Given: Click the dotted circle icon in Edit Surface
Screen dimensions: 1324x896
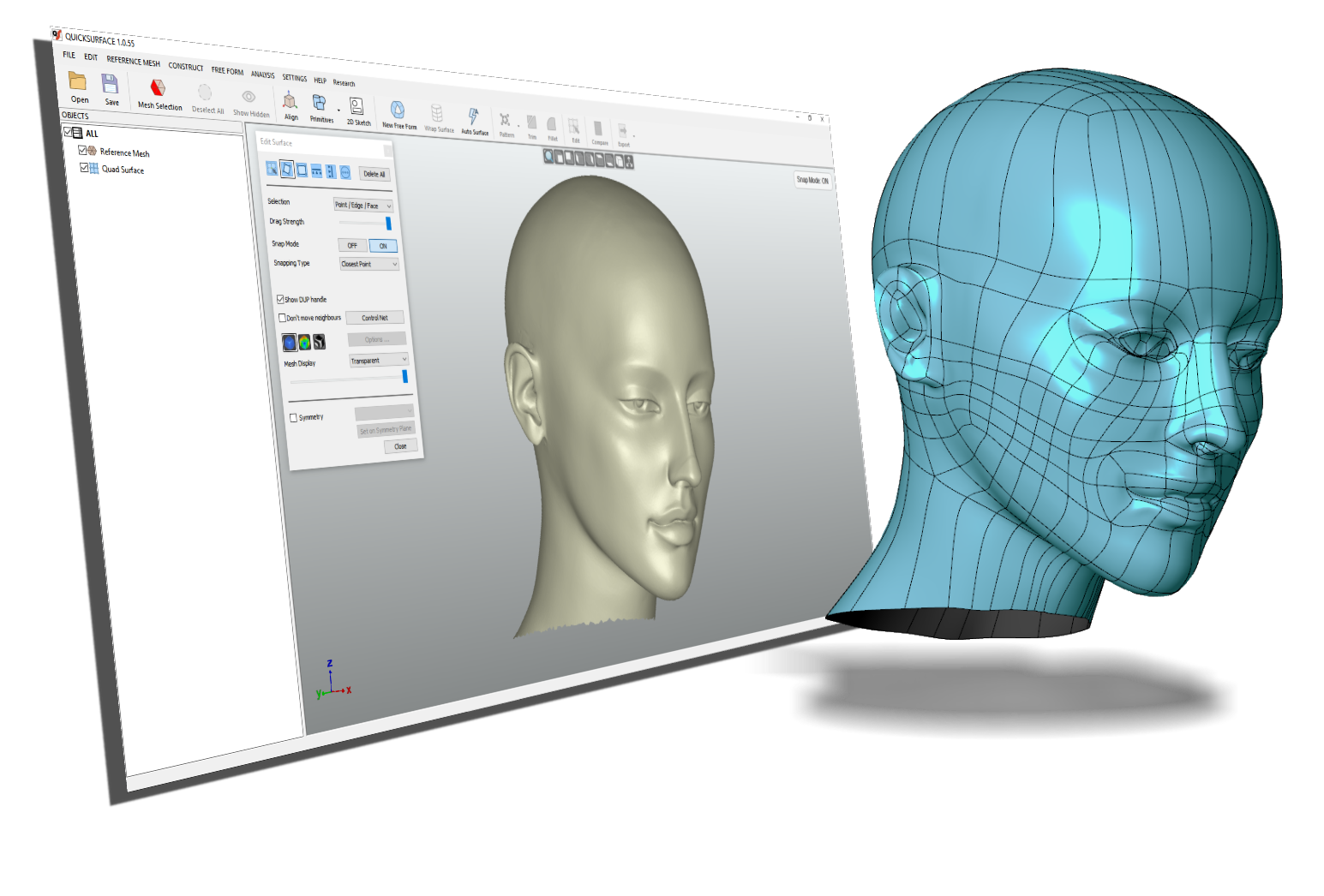Looking at the screenshot, I should 344,173.
